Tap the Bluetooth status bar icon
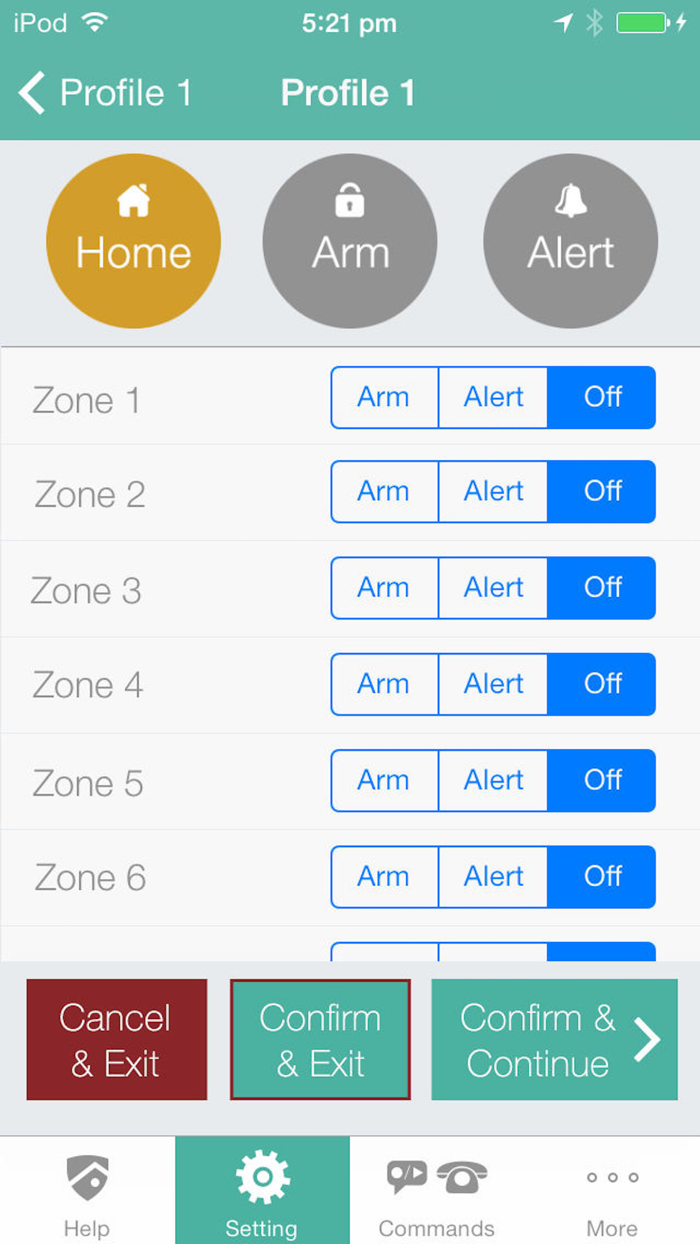 click(x=594, y=23)
